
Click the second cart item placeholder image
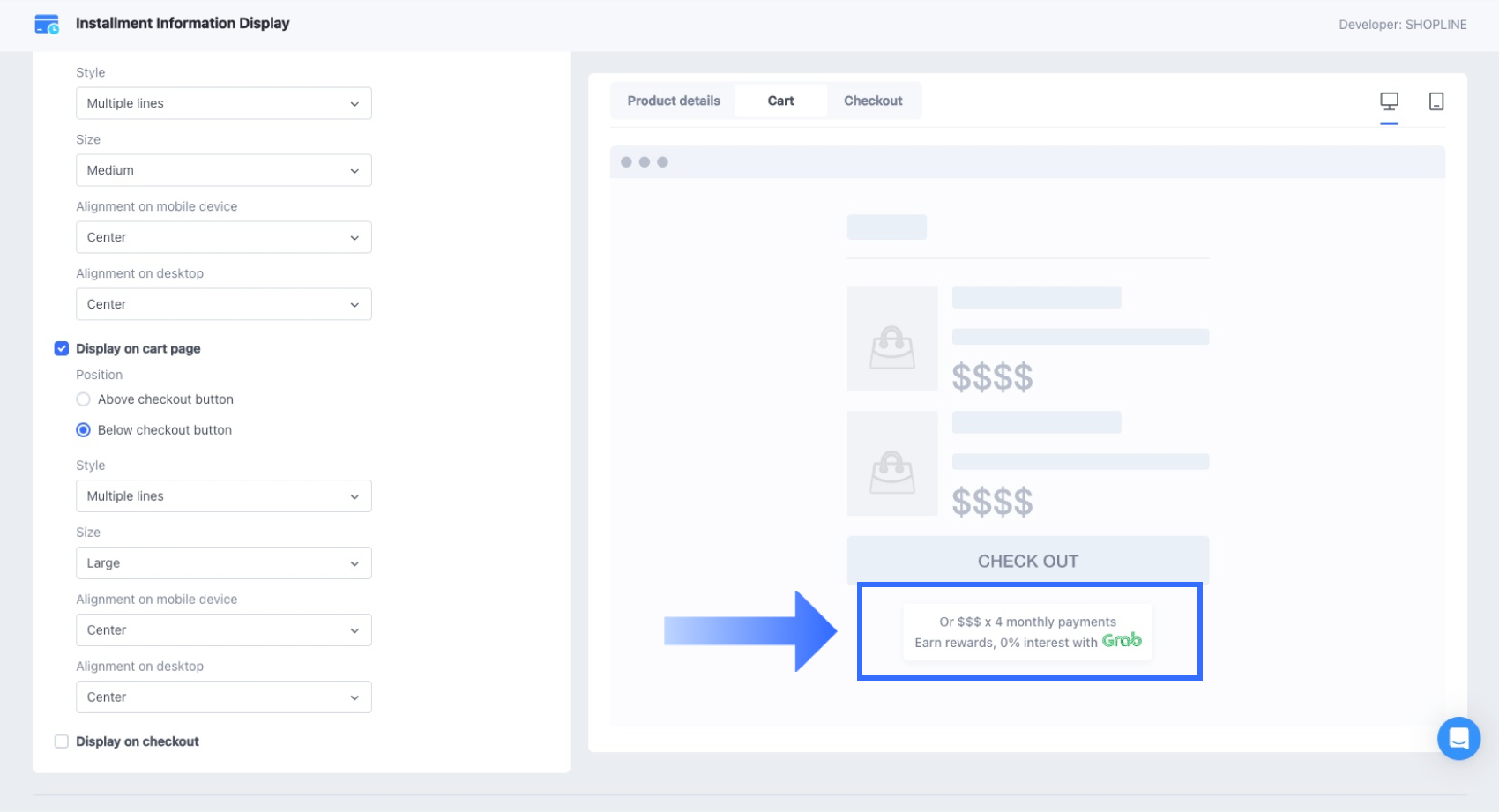point(892,463)
